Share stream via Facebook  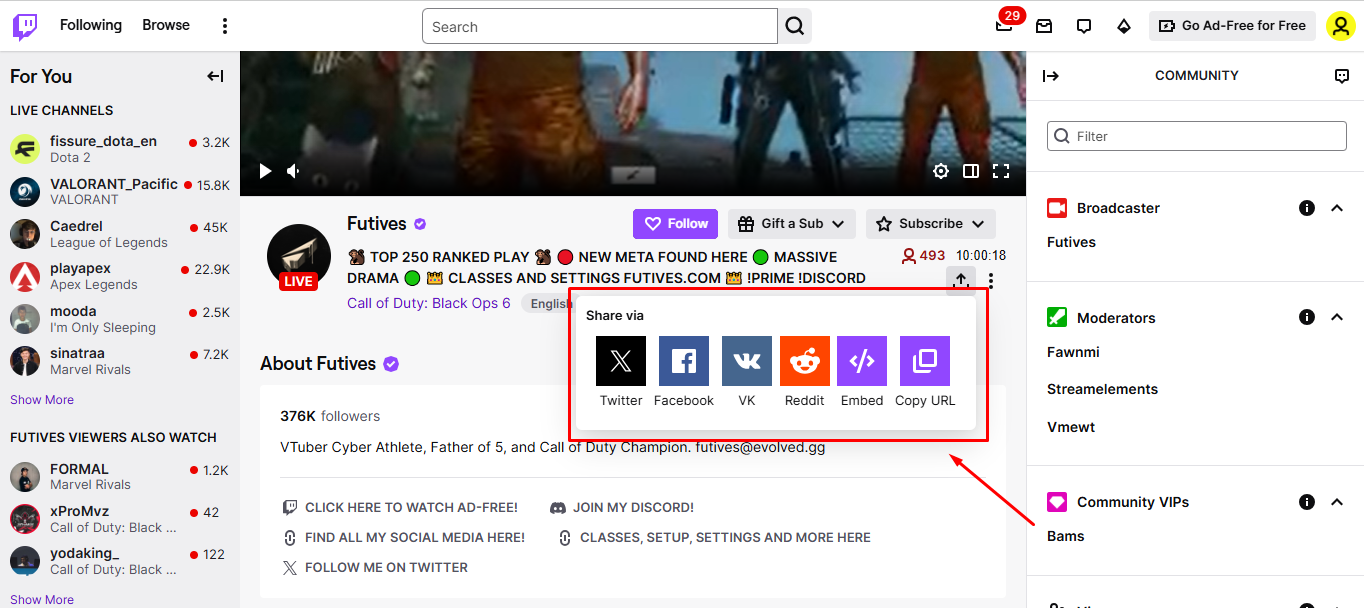(x=684, y=372)
